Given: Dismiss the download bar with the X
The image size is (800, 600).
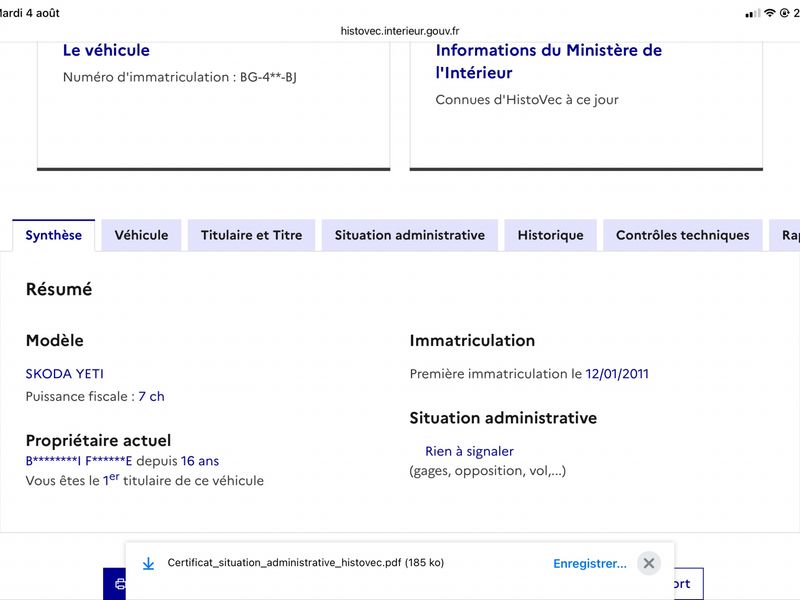Looking at the screenshot, I should (649, 563).
